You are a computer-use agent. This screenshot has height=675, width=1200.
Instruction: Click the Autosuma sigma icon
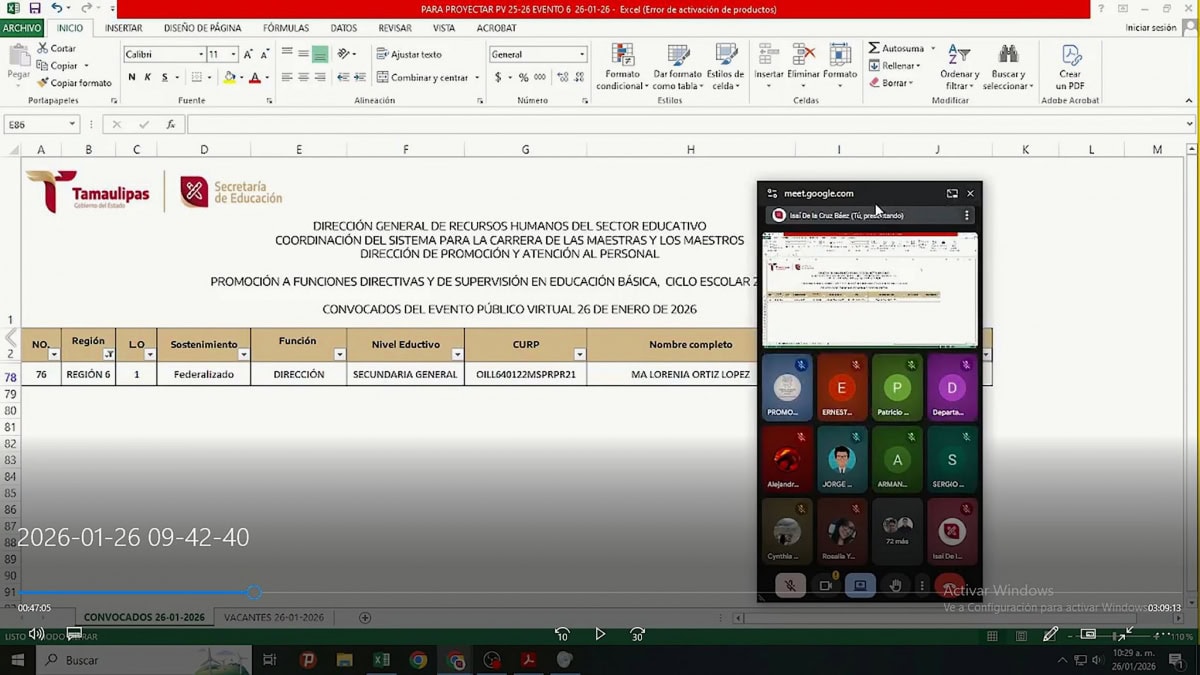(x=874, y=48)
